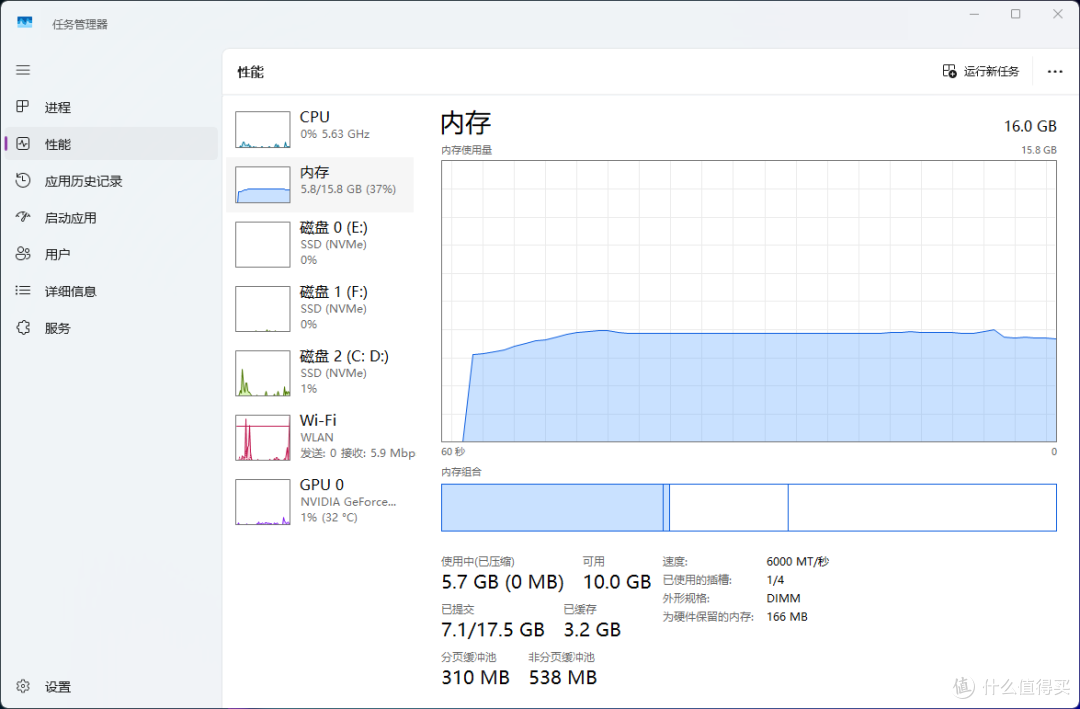Select the CPU performance graph thumbnail
Screen dimensions: 1080x709
[262, 130]
